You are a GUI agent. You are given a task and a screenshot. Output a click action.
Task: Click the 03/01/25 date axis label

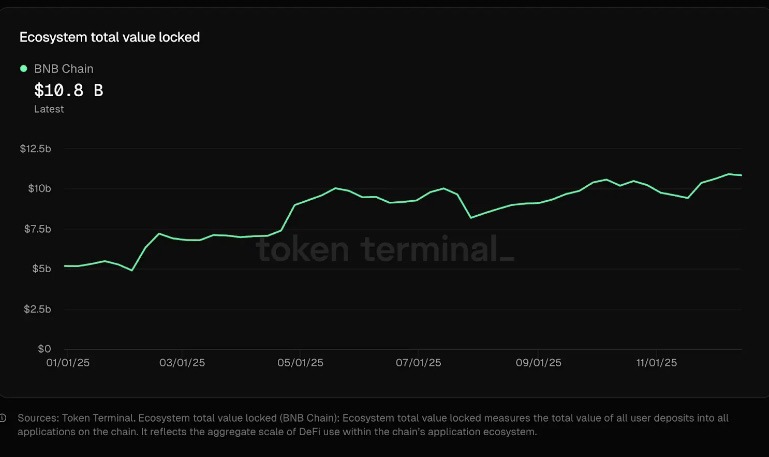coord(183,364)
